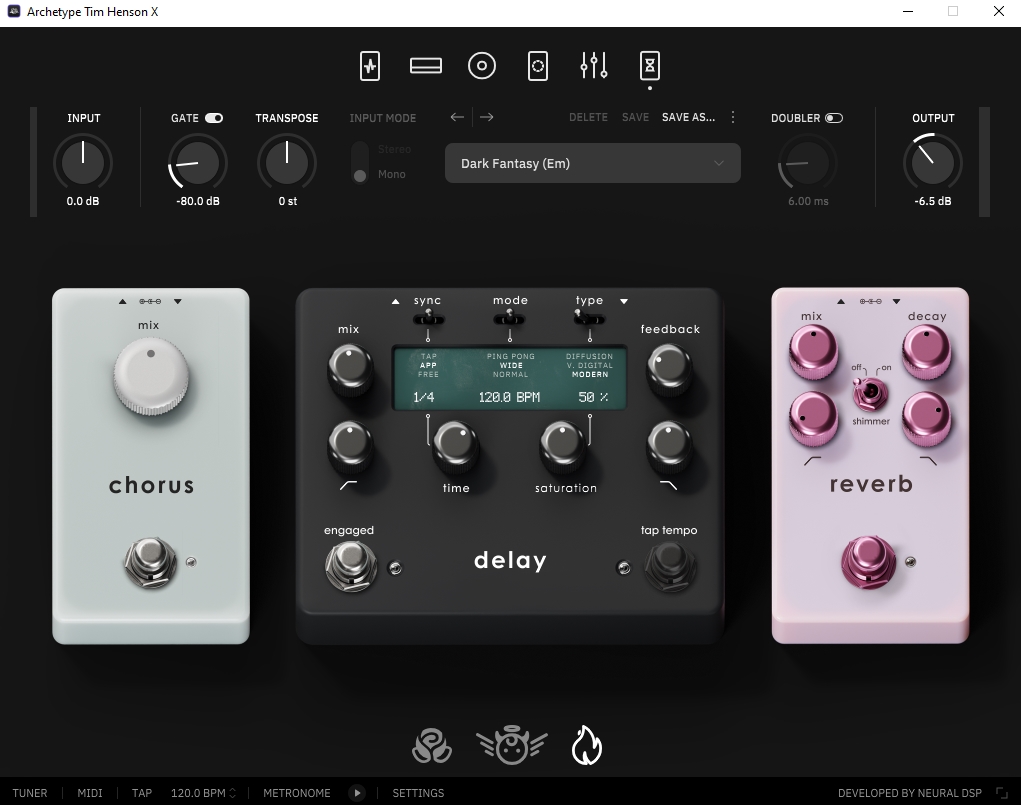Image resolution: width=1021 pixels, height=805 pixels.
Task: Click the window resize corner icon
Action: tap(1001, 793)
